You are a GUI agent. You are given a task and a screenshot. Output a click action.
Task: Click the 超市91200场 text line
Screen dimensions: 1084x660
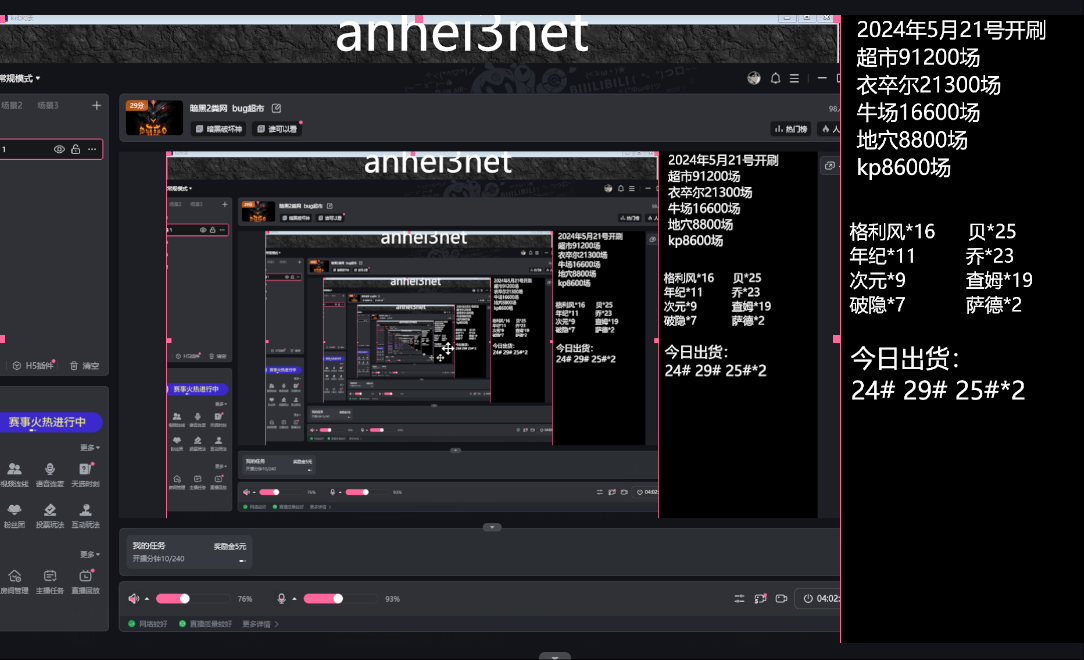click(917, 57)
